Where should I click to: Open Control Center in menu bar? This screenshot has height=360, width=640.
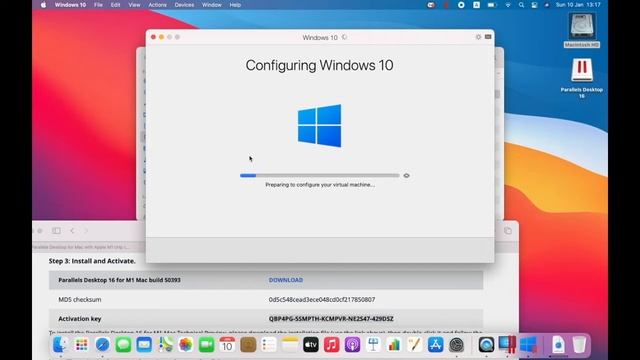coord(534,5)
